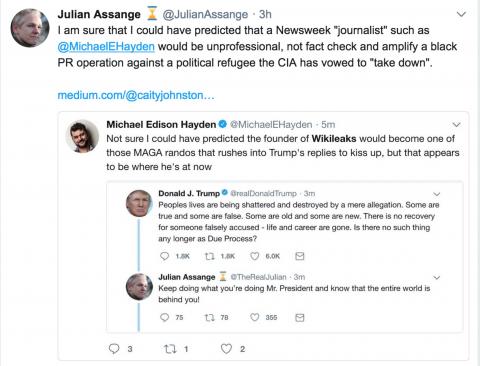Reply to @TheRealJulian's tweet with 75 replies
The image size is (480, 366).
click(x=165, y=317)
